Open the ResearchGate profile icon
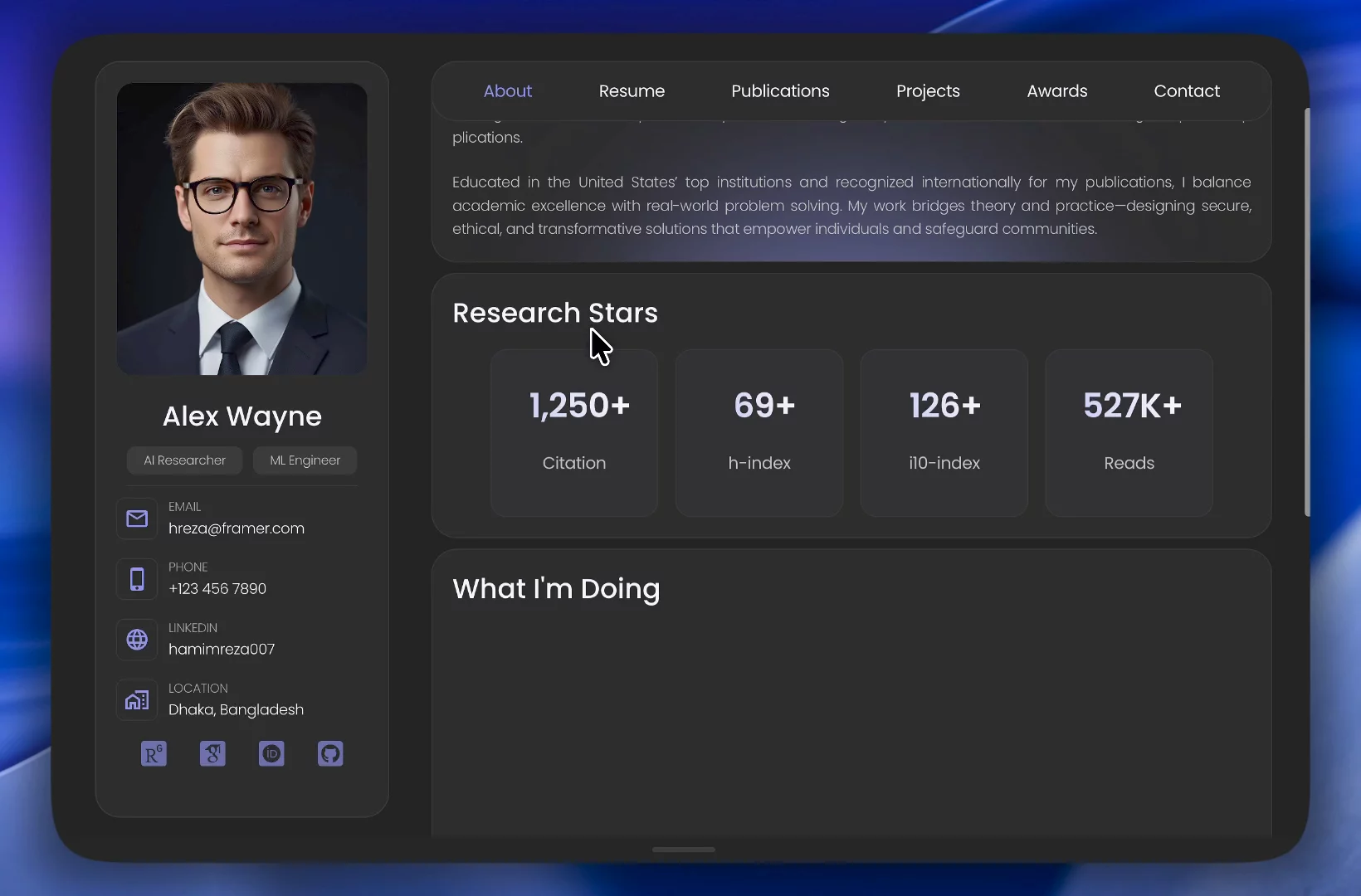The image size is (1361, 896). tap(154, 753)
